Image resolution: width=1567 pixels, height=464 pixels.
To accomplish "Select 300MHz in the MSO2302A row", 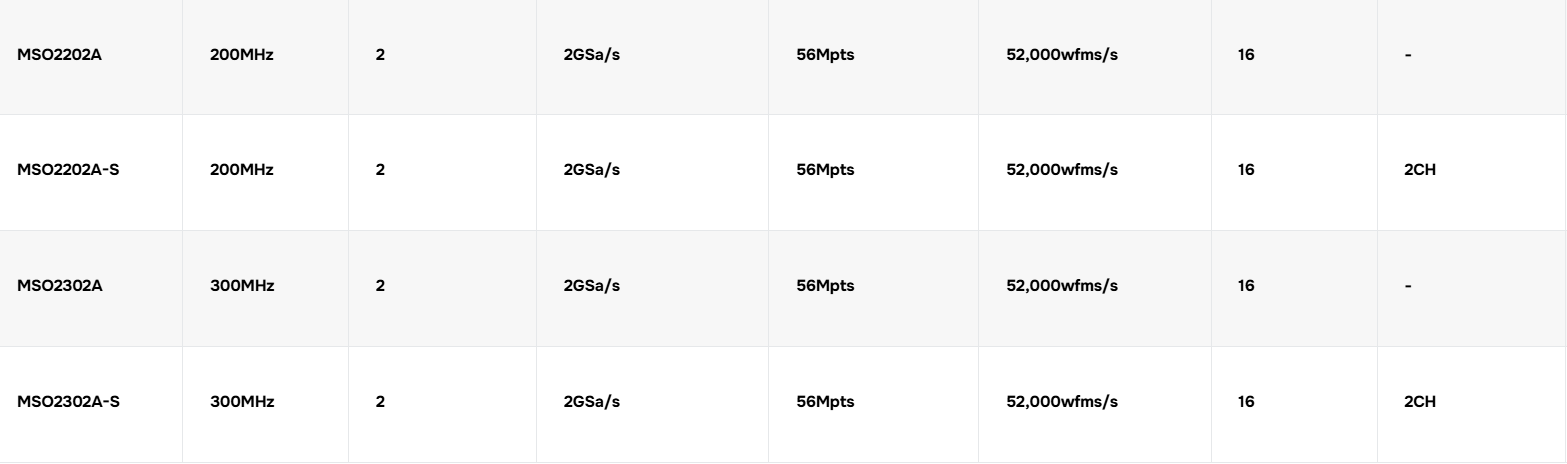I will click(x=242, y=286).
